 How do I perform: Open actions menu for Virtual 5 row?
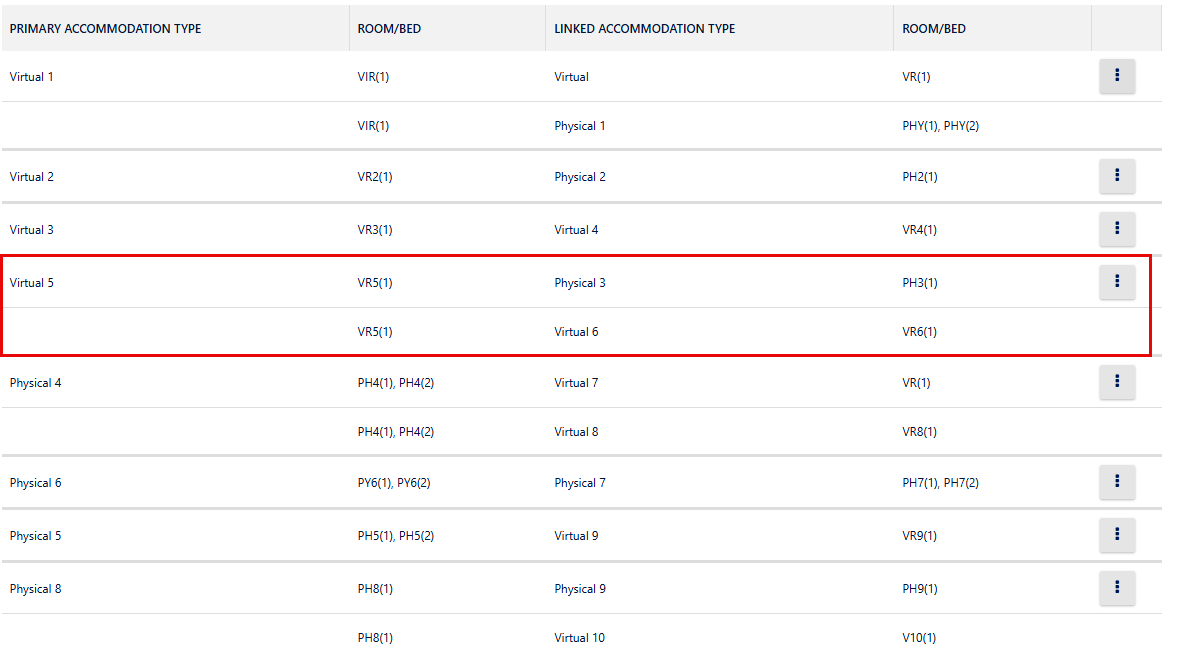click(1117, 282)
